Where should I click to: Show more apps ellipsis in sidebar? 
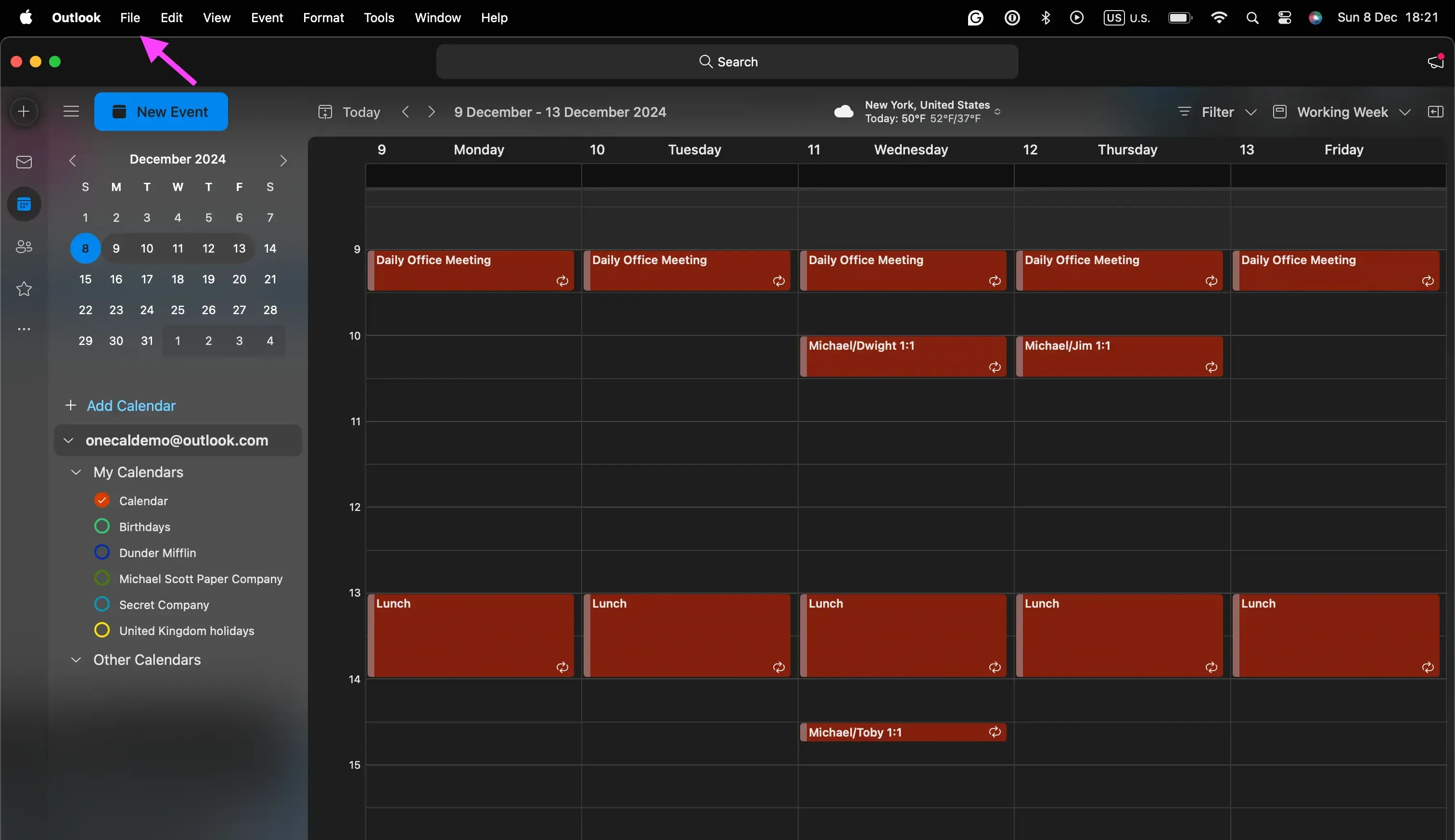(x=24, y=330)
